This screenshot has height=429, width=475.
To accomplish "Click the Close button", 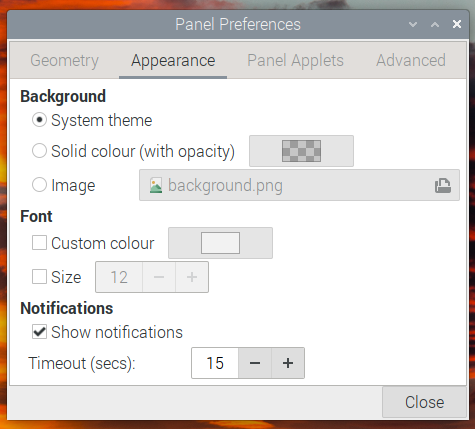I will 424,402.
